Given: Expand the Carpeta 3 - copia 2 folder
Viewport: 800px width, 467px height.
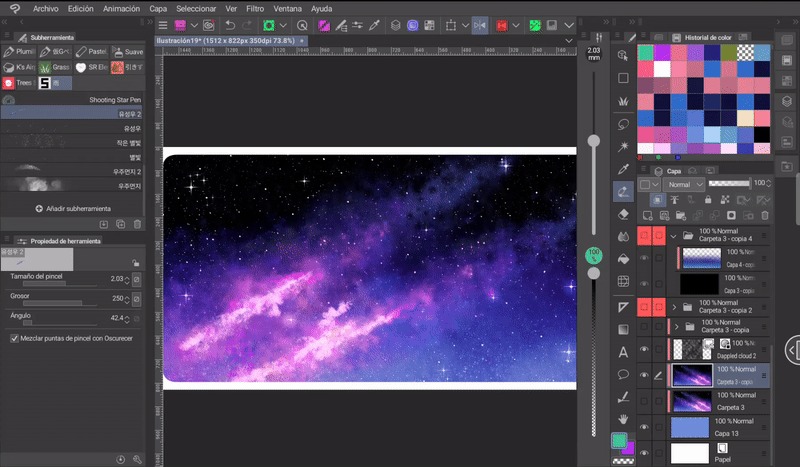Looking at the screenshot, I should point(674,306).
